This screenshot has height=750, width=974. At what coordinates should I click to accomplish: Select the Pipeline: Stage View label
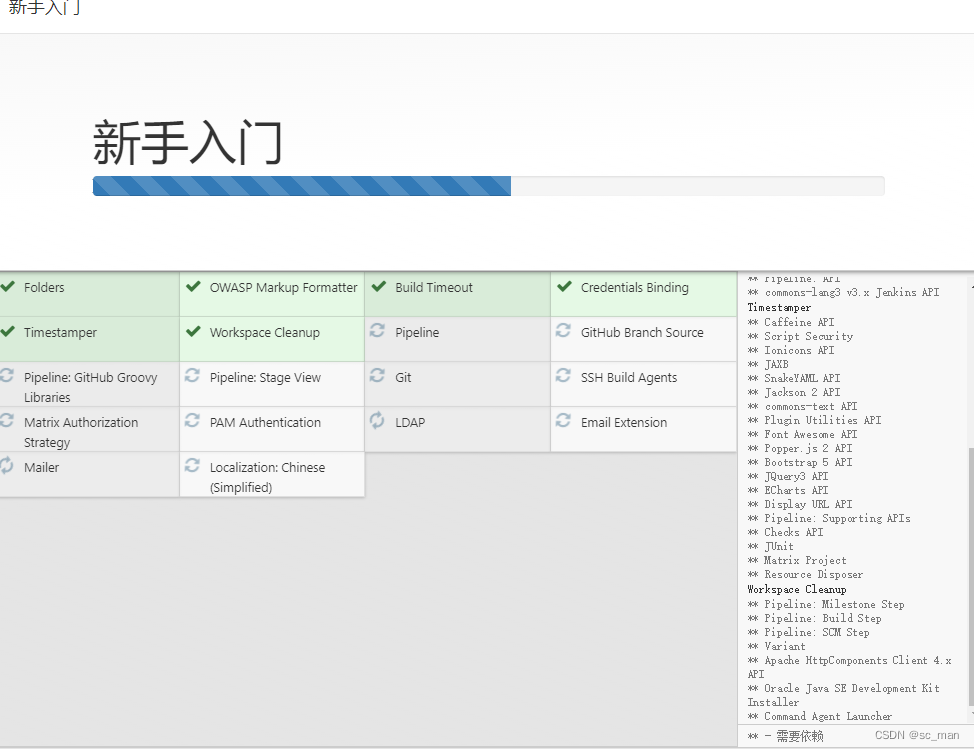point(265,377)
